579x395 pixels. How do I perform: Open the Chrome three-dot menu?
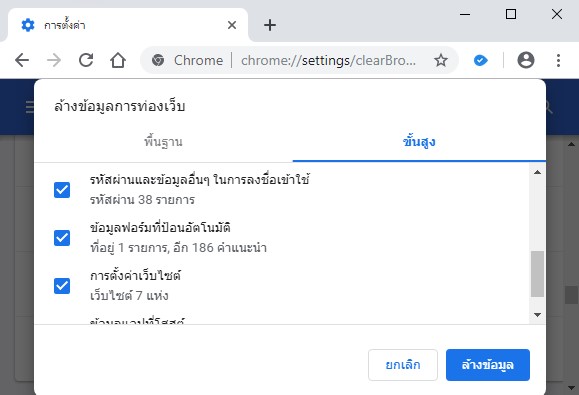(558, 60)
